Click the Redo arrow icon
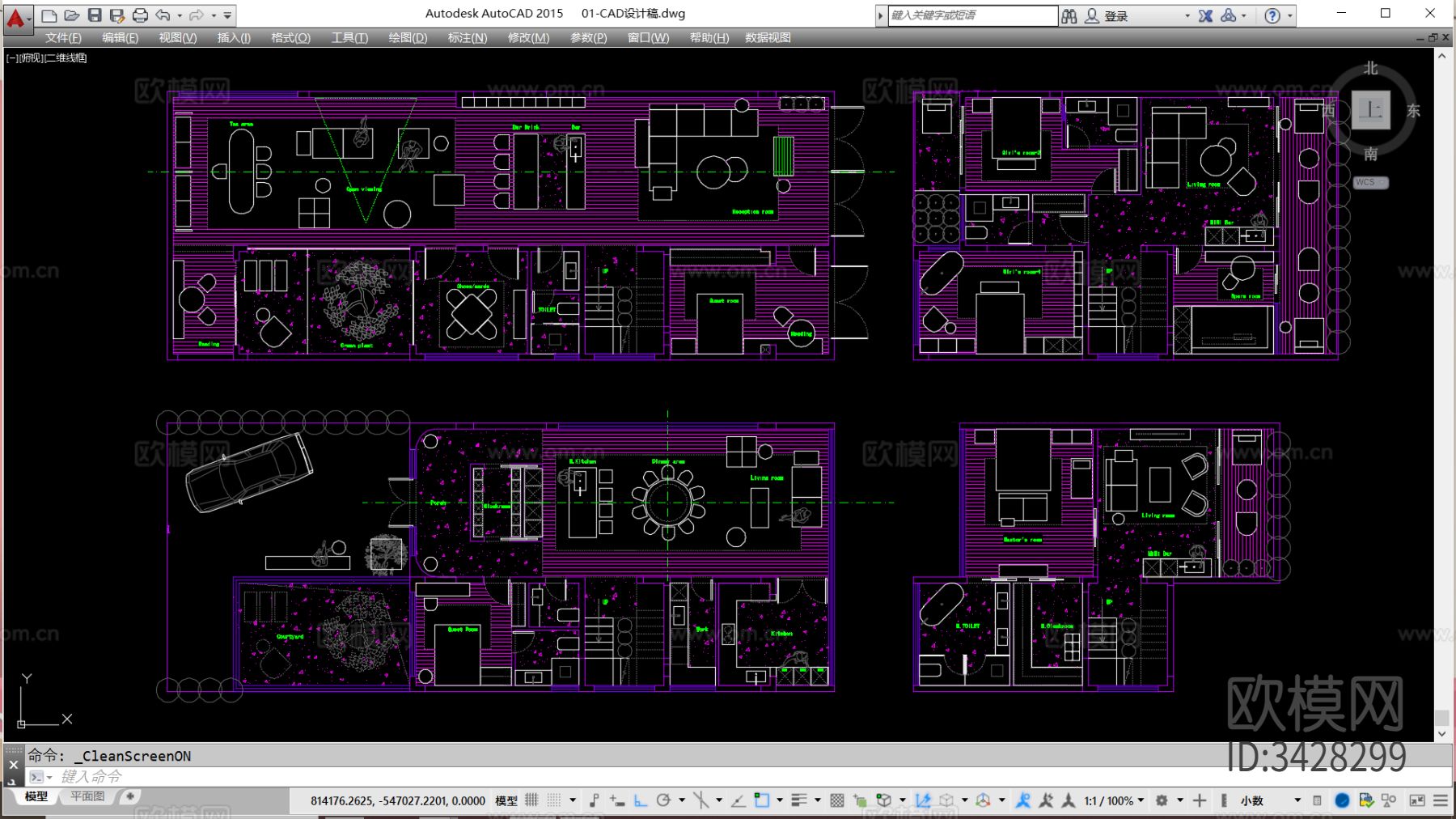The image size is (1456, 819). [196, 15]
